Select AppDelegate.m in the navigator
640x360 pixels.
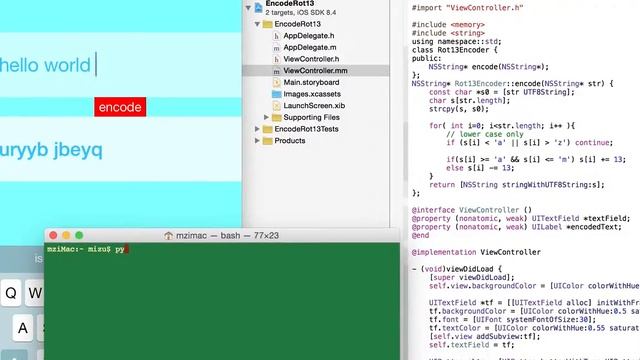(x=310, y=47)
